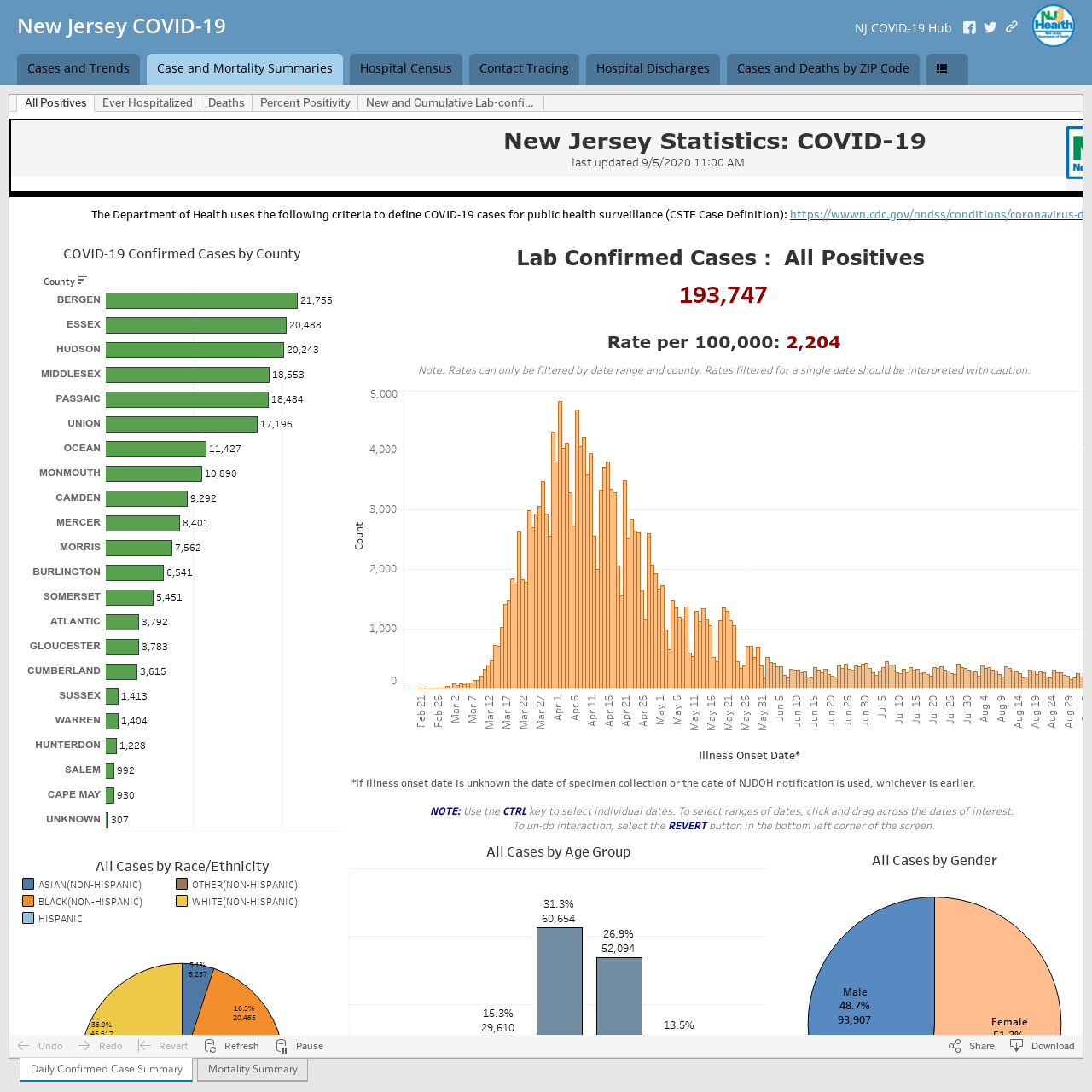The width and height of the screenshot is (1092, 1092).
Task: Click the Revert button icon
Action: 144,1046
